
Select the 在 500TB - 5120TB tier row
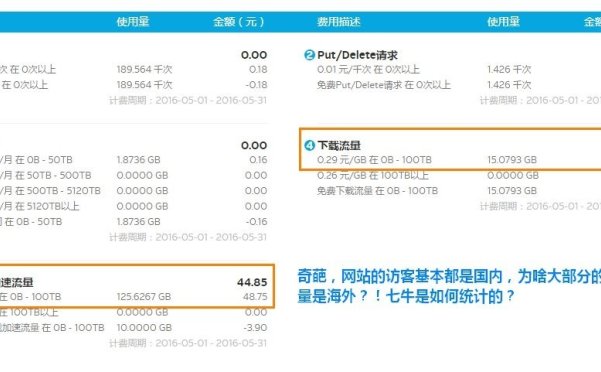tap(50, 191)
